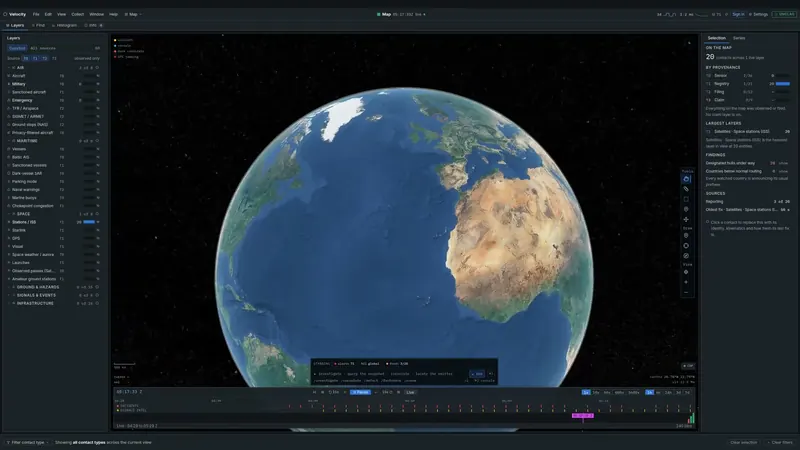Click the zoom out minus icon
The width and height of the screenshot is (800, 450).
click(x=686, y=292)
